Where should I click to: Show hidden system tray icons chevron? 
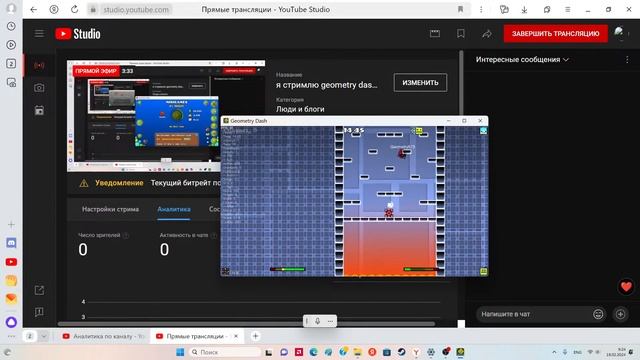[554, 352]
